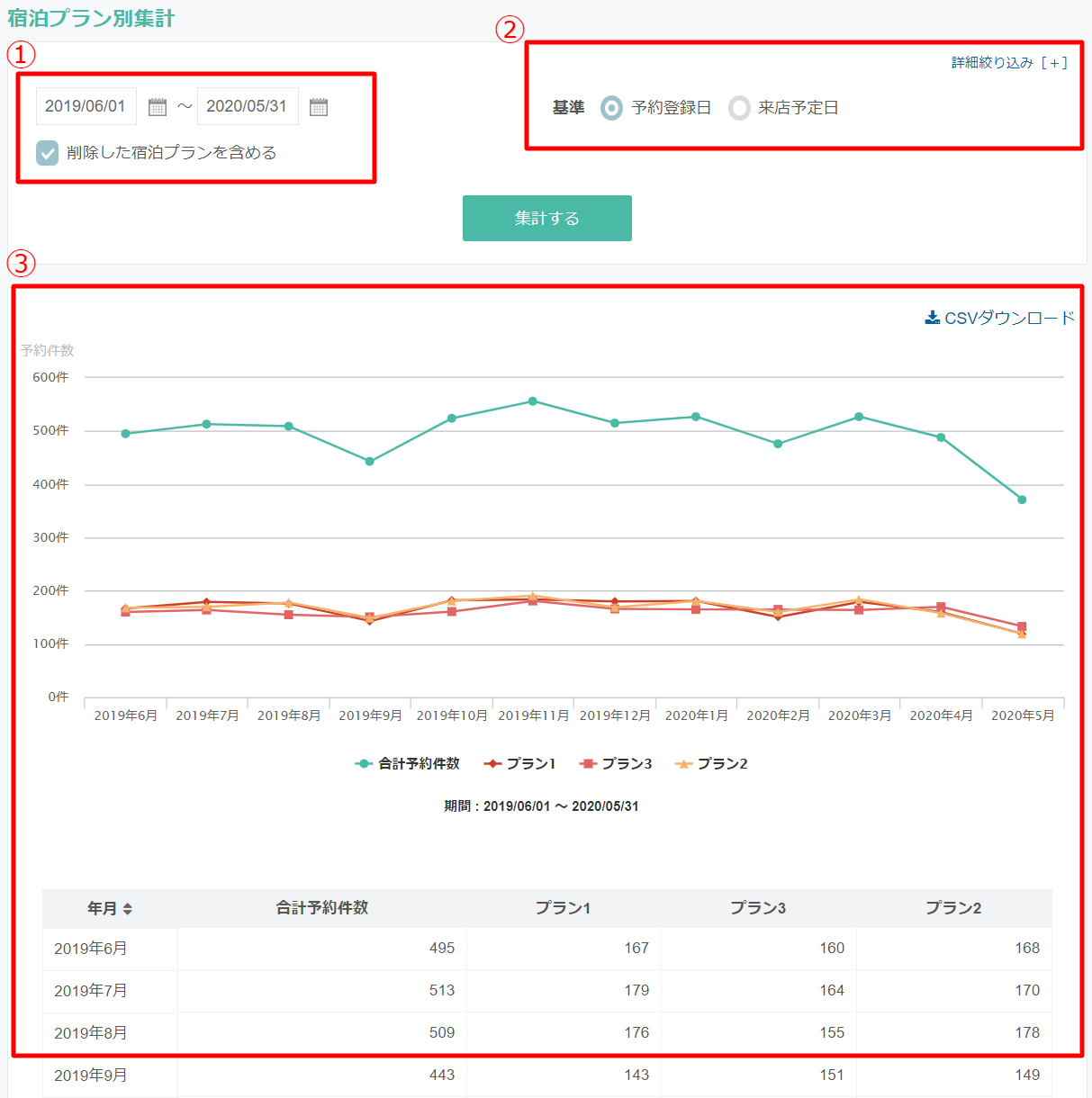
Task: Uncheck 削除した宿泊プランを含める checkbox
Action: (x=48, y=153)
